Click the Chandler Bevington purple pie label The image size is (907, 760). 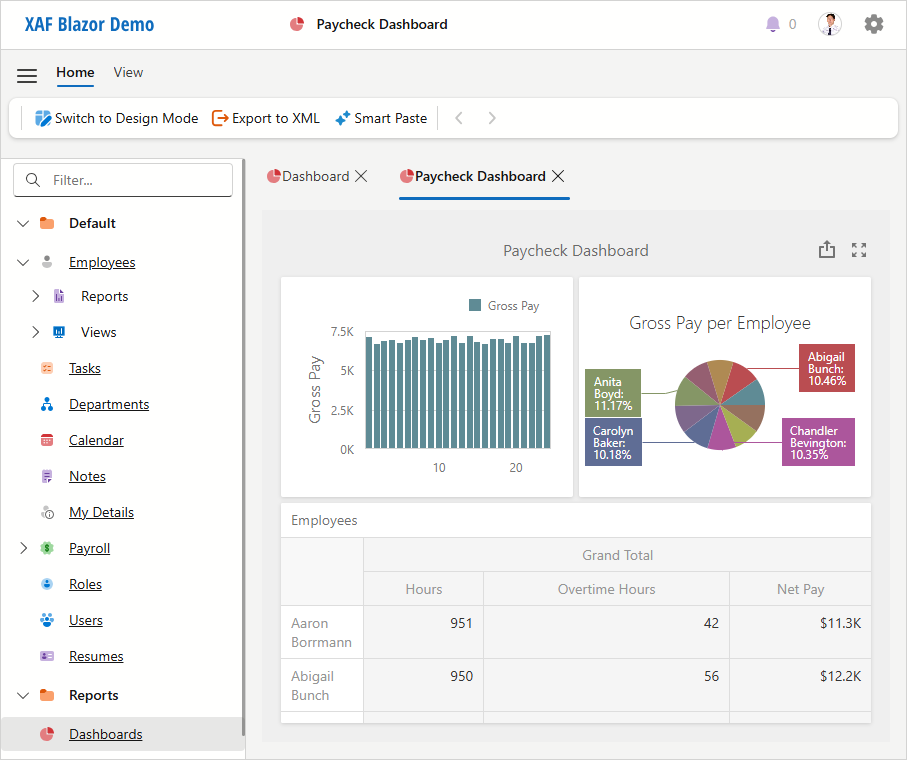[818, 442]
